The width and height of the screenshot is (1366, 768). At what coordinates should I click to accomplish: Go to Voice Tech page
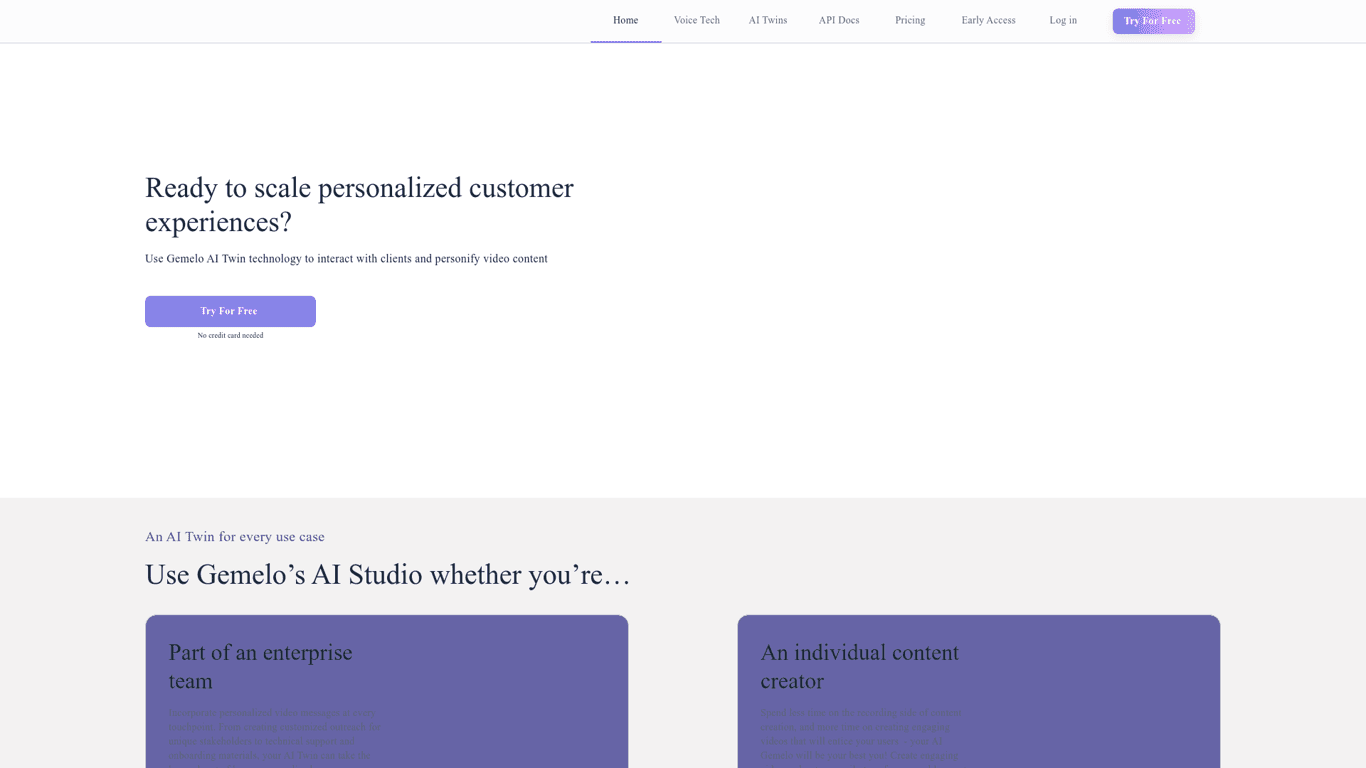coord(696,21)
